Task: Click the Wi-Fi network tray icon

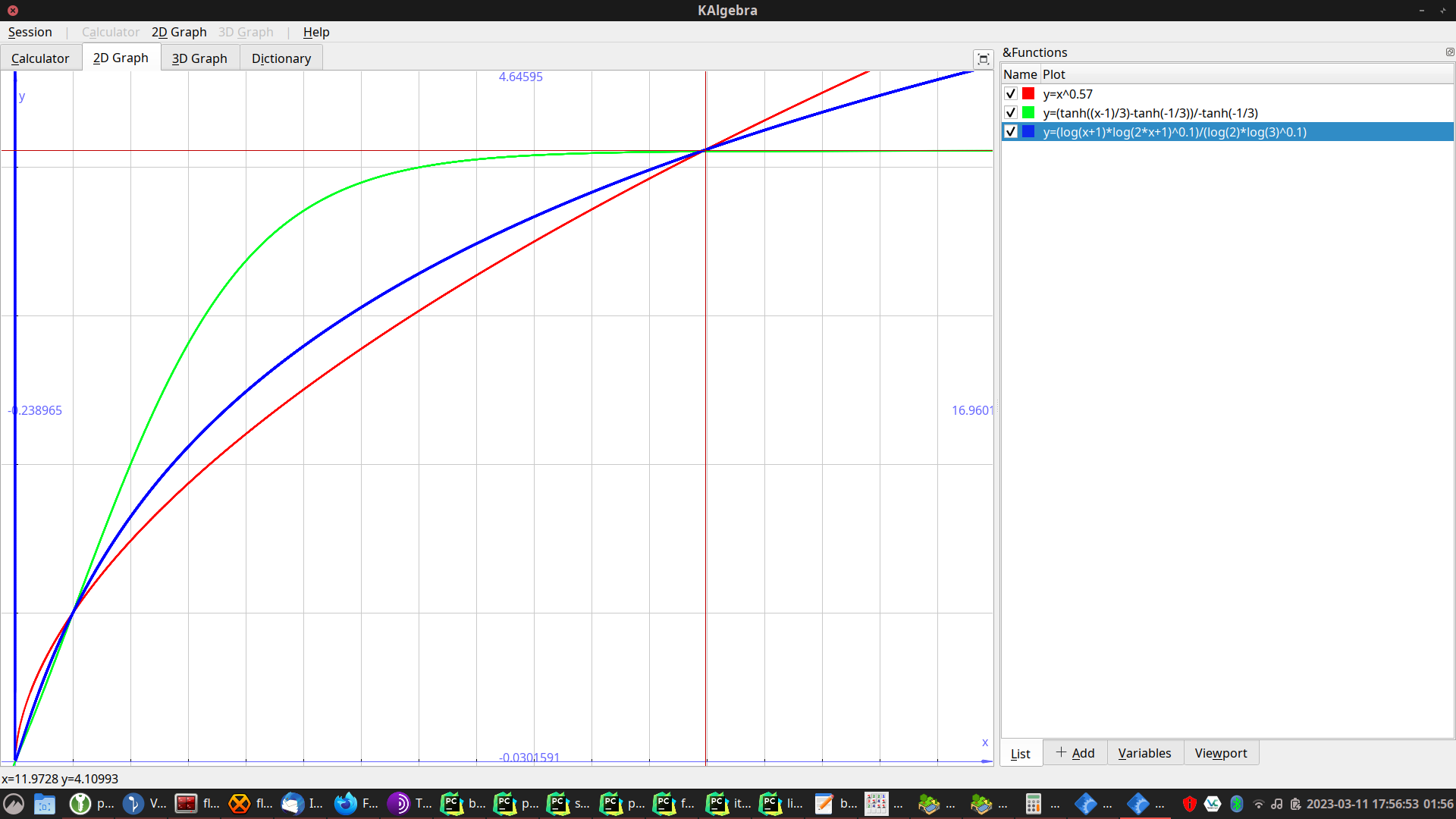Action: point(1258,804)
